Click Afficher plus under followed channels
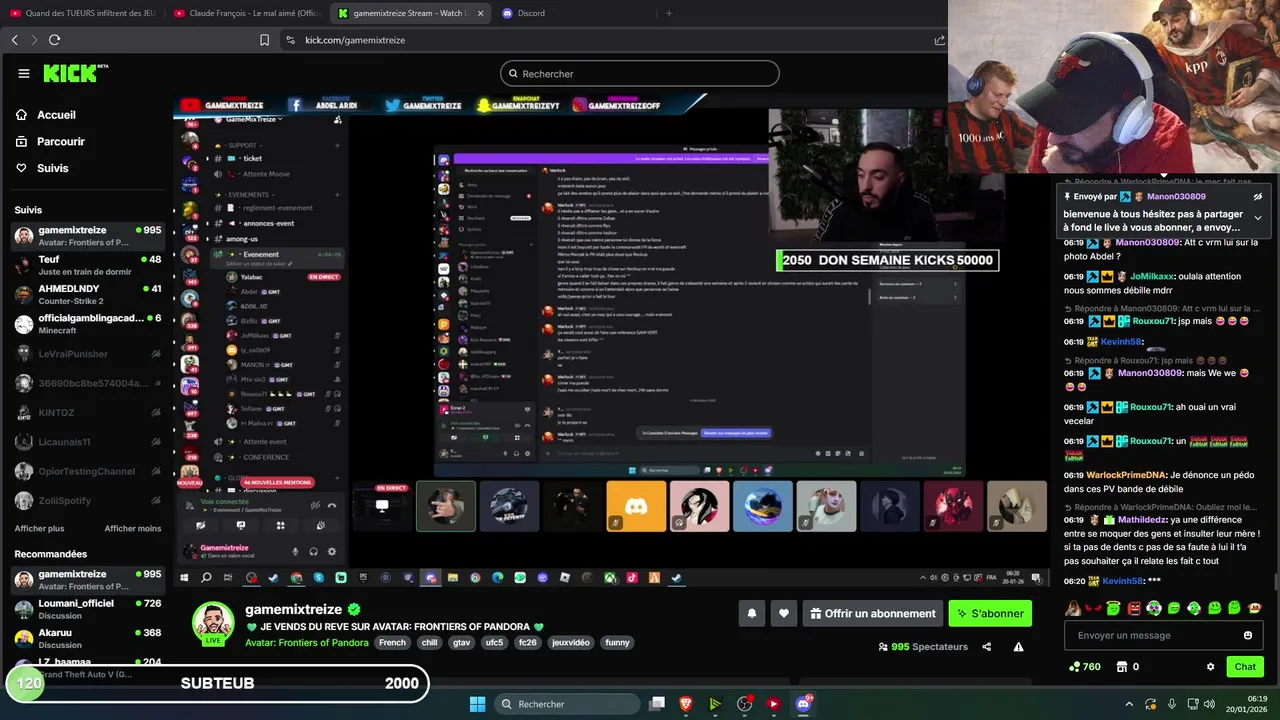This screenshot has width=1280, height=720. 39,529
